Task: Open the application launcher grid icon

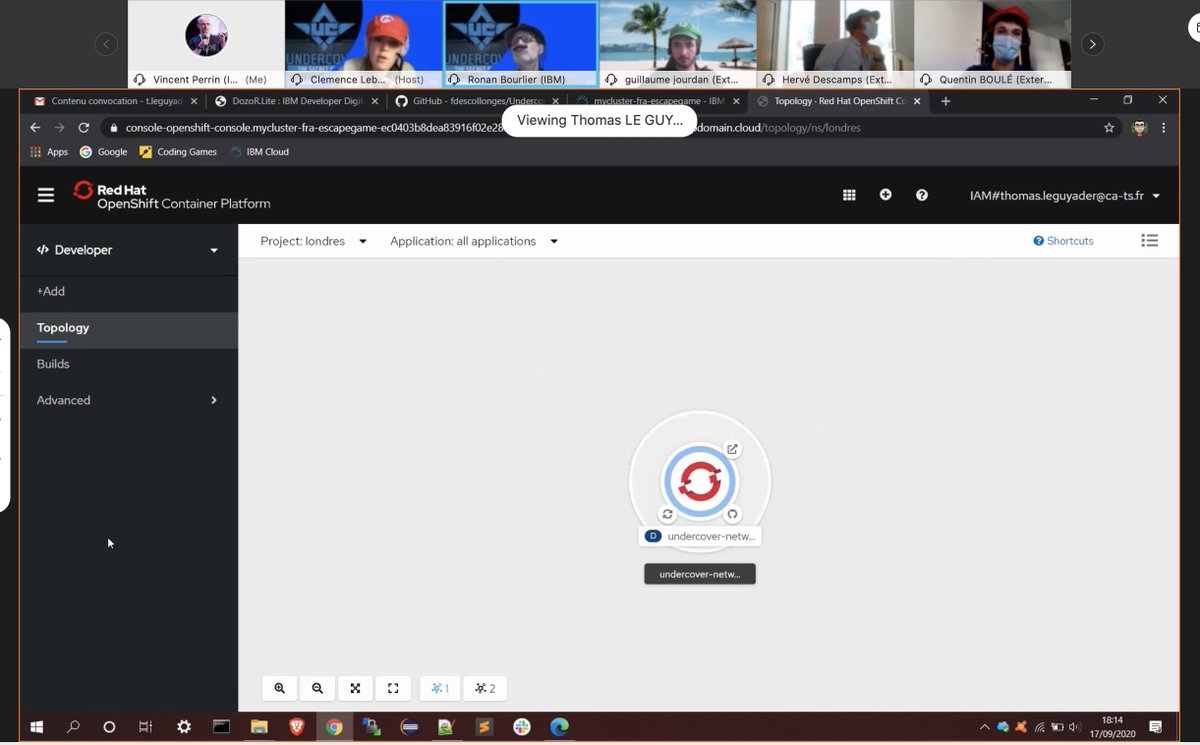Action: click(849, 195)
